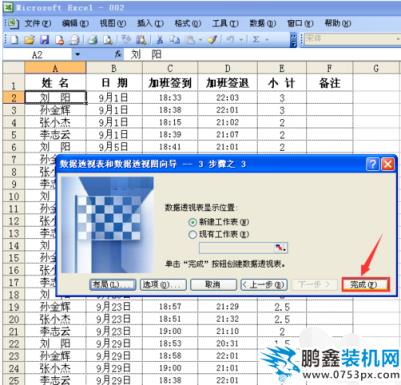
Task: Select column D header
Action: pyautogui.click(x=227, y=68)
